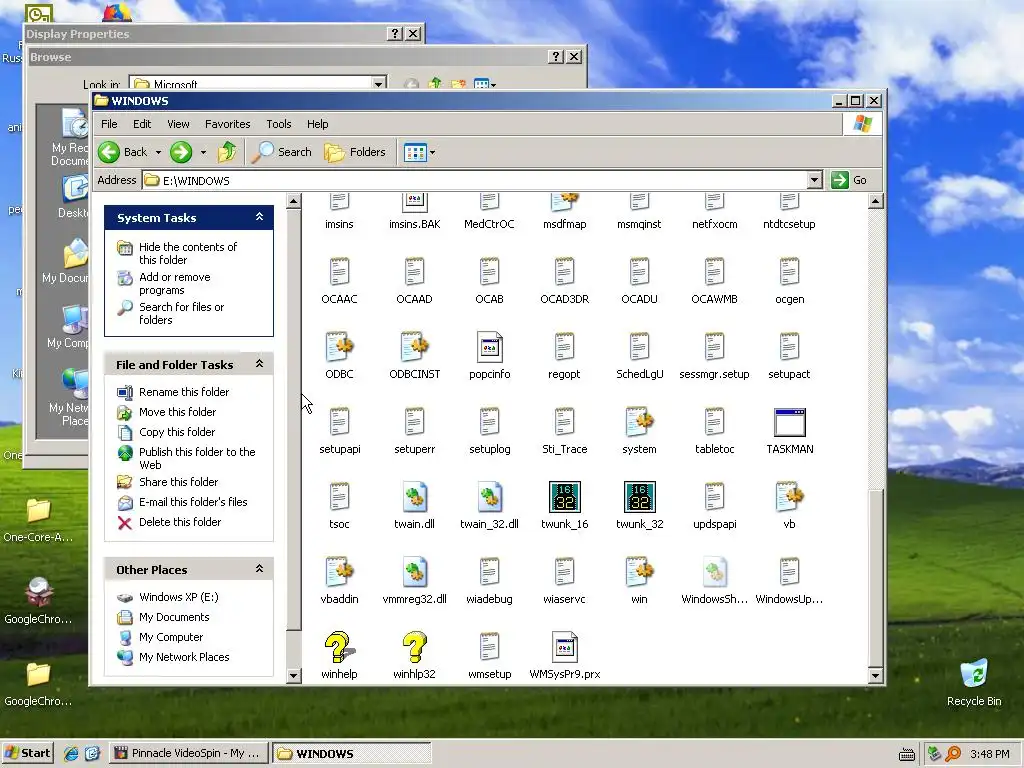The height and width of the screenshot is (768, 1024).
Task: Open the Forward history dropdown arrow
Action: [203, 152]
